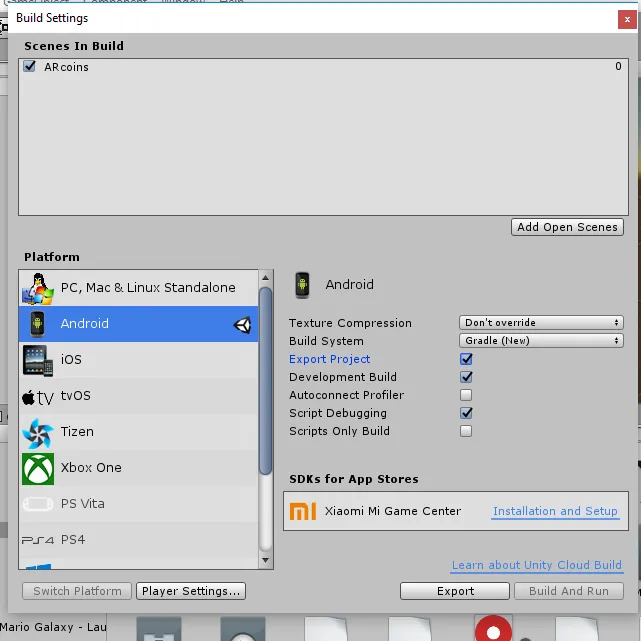
Task: Click the platform list scrollbar thumb
Action: pos(265,381)
